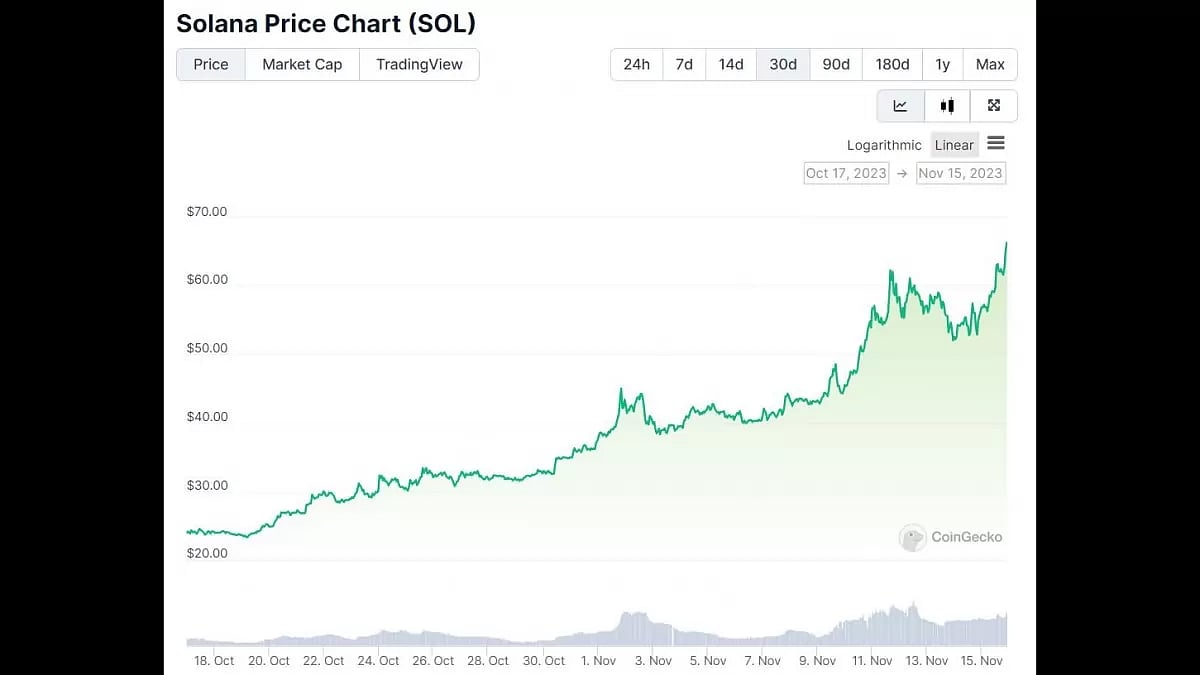
Task: Toggle Logarithmic price scale
Action: (884, 145)
